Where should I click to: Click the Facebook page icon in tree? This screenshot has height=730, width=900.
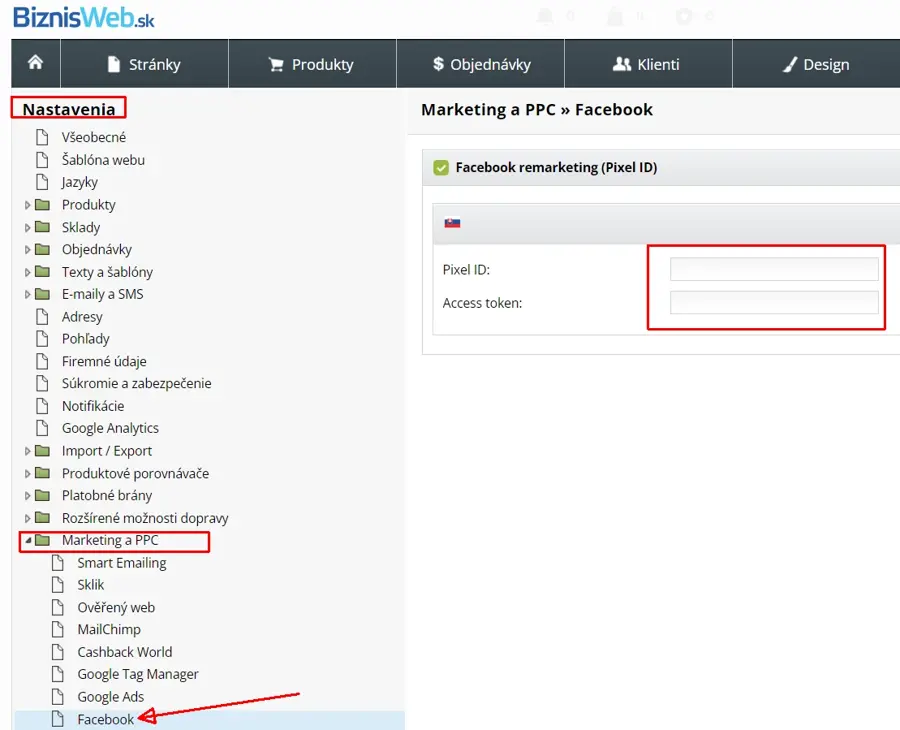tap(57, 719)
